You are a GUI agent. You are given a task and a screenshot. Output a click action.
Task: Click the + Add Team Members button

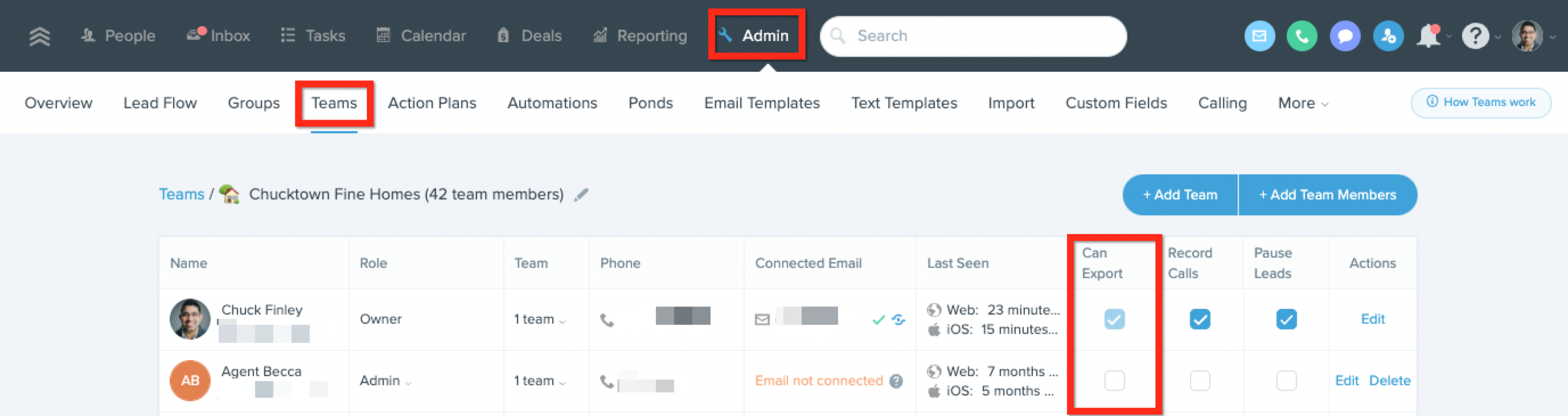1327,195
